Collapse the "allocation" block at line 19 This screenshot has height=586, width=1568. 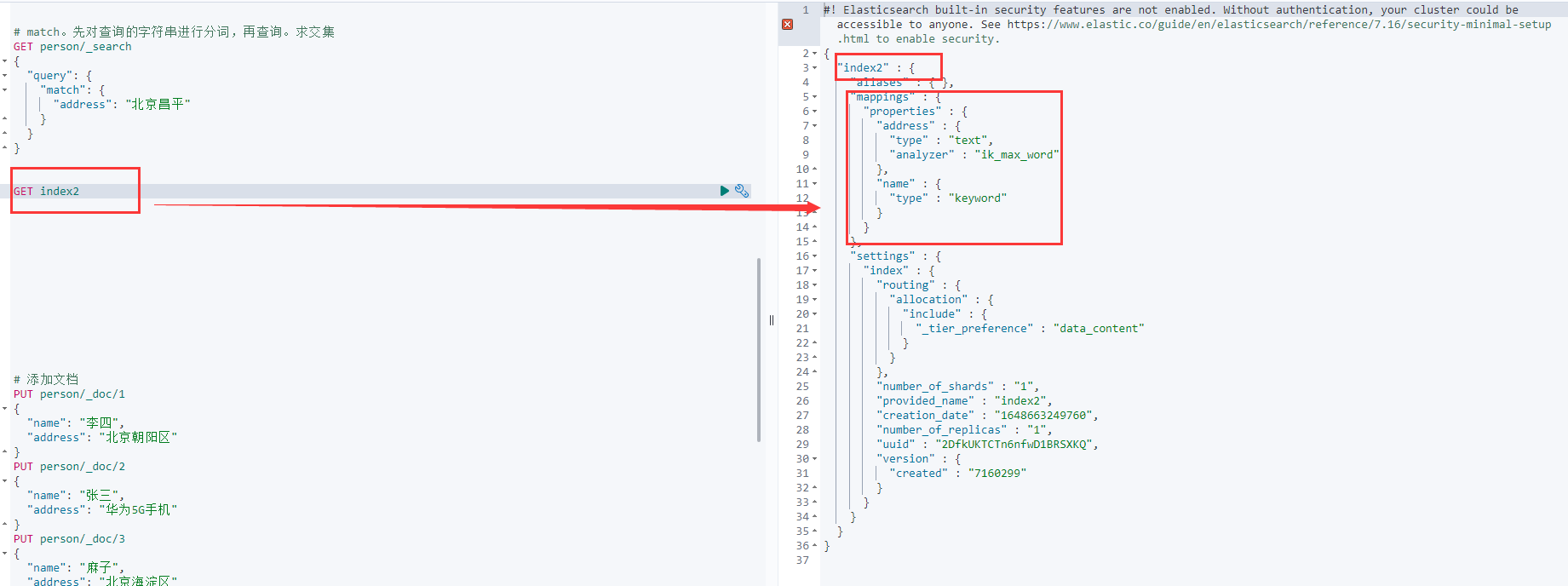coord(815,299)
